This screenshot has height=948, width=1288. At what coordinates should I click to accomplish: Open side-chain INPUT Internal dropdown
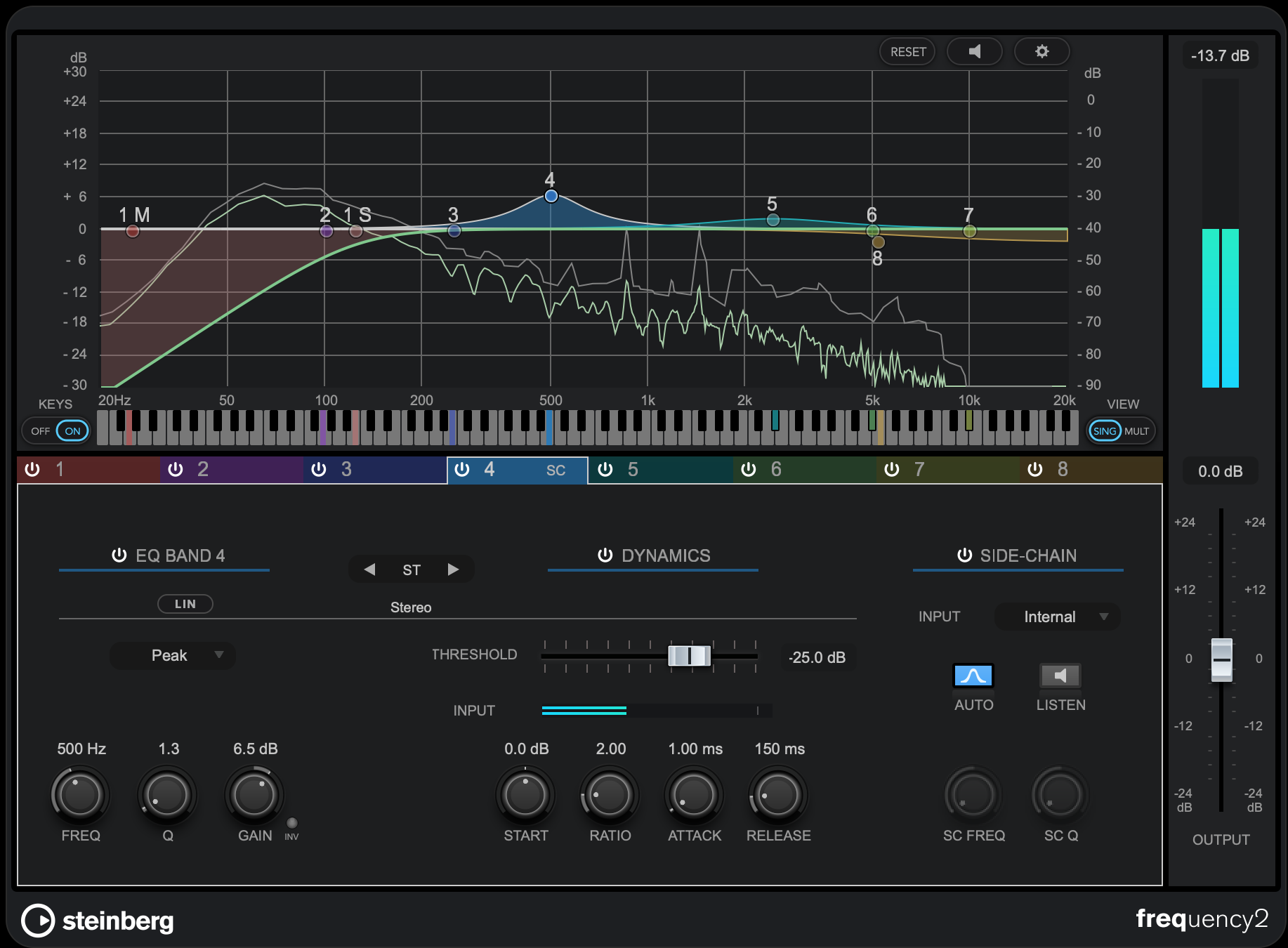click(1057, 617)
